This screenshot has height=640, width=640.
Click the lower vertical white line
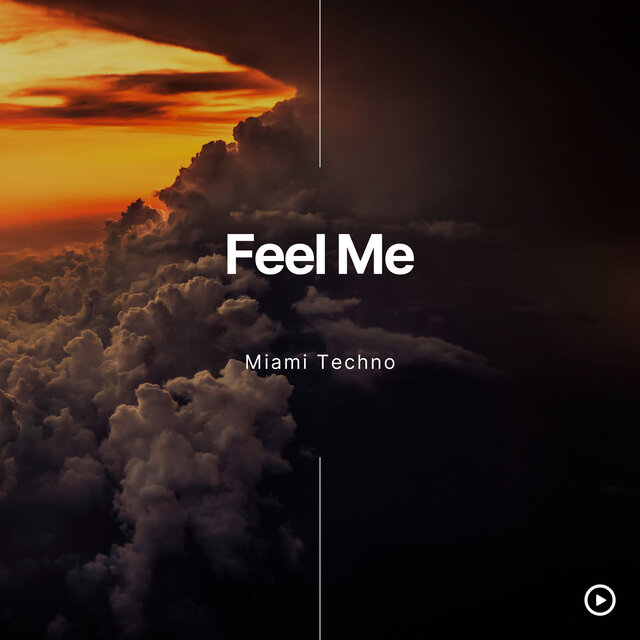320,549
